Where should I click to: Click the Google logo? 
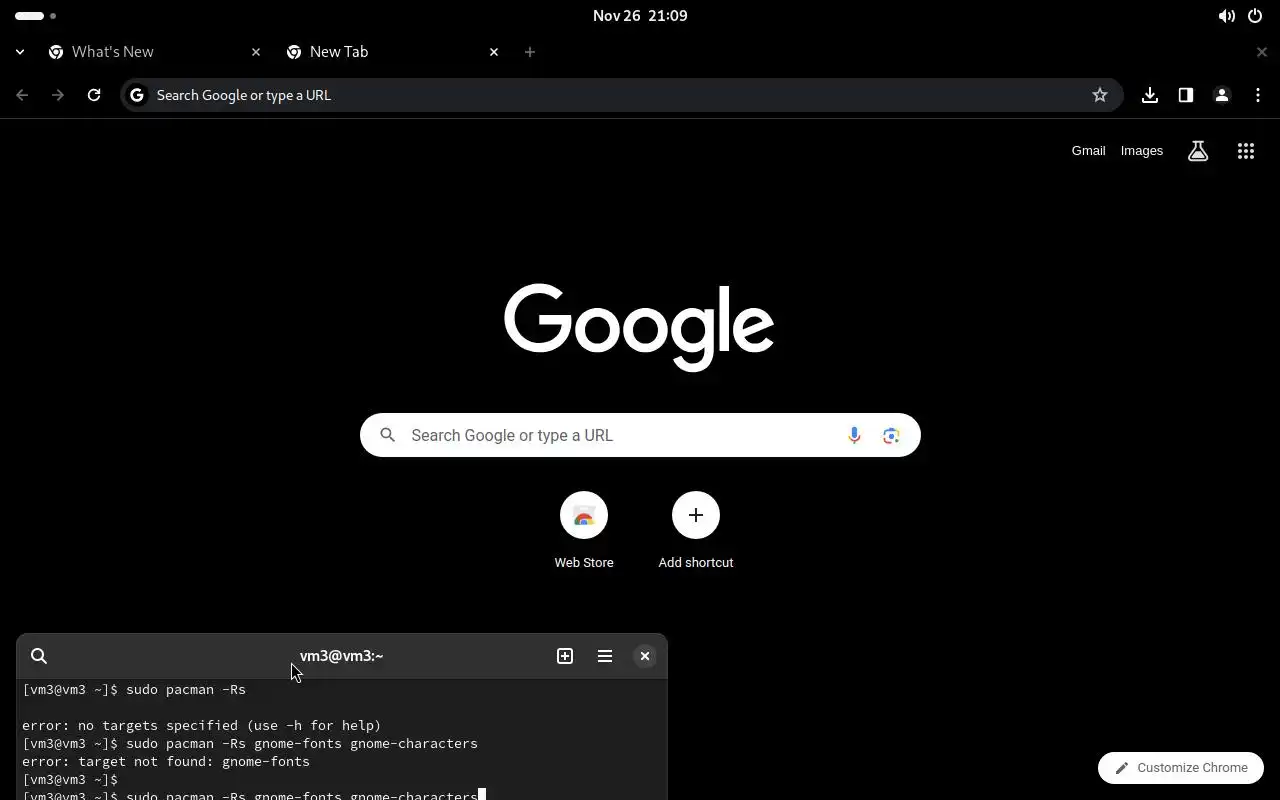639,326
